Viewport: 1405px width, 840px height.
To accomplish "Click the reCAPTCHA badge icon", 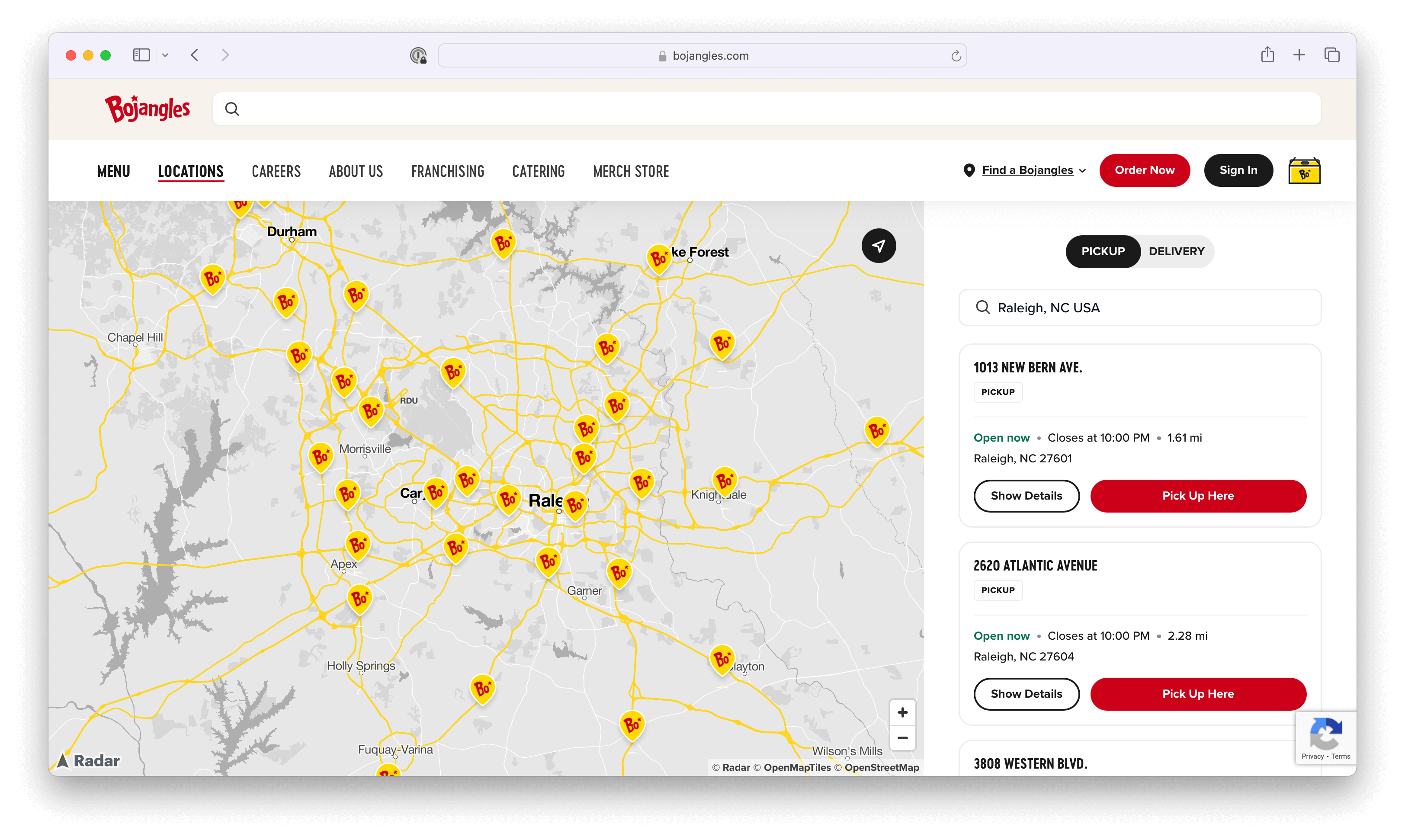I will [x=1325, y=733].
